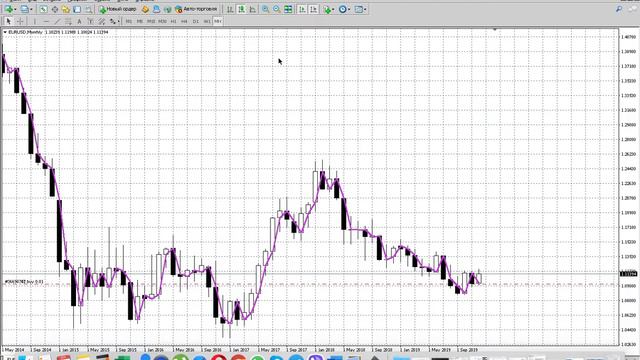Open the Periods clock icon
Viewport: 640px width, 360px height.
(342, 9)
